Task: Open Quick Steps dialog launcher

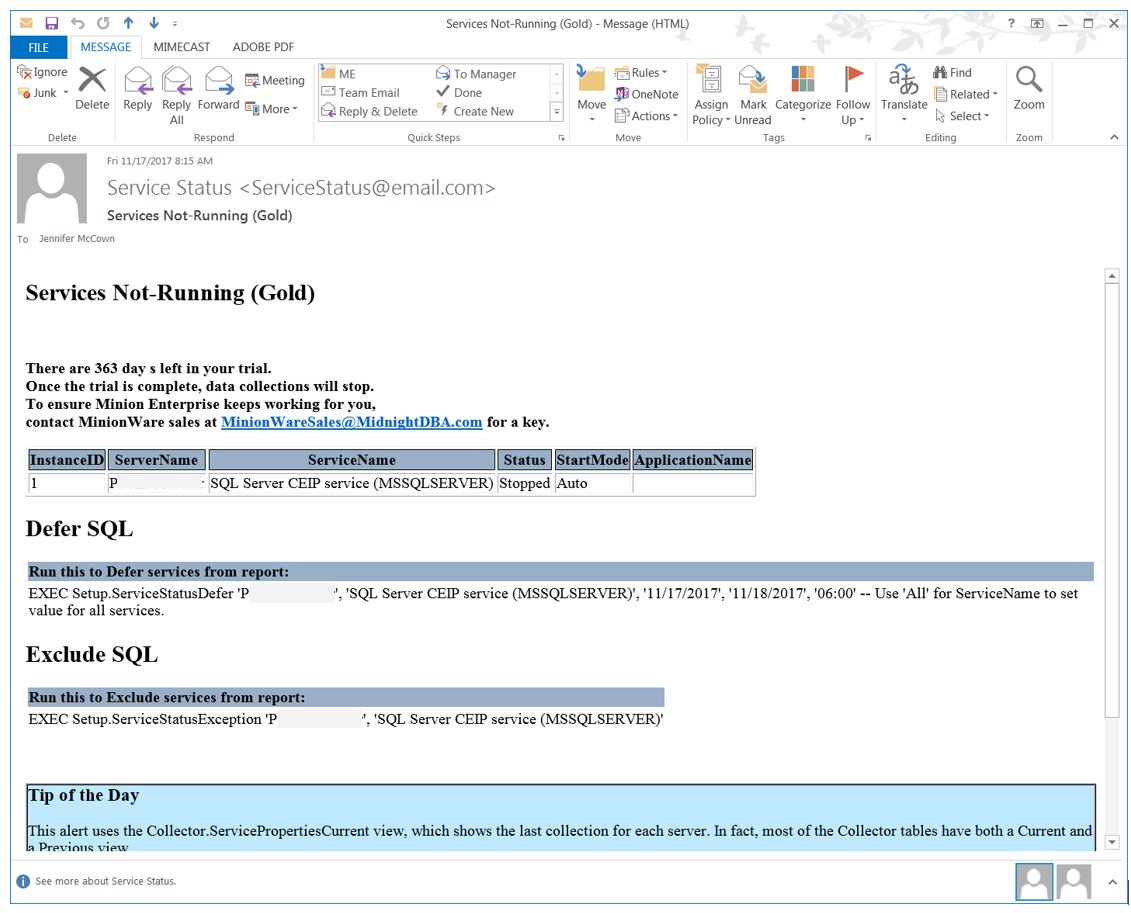Action: (561, 138)
